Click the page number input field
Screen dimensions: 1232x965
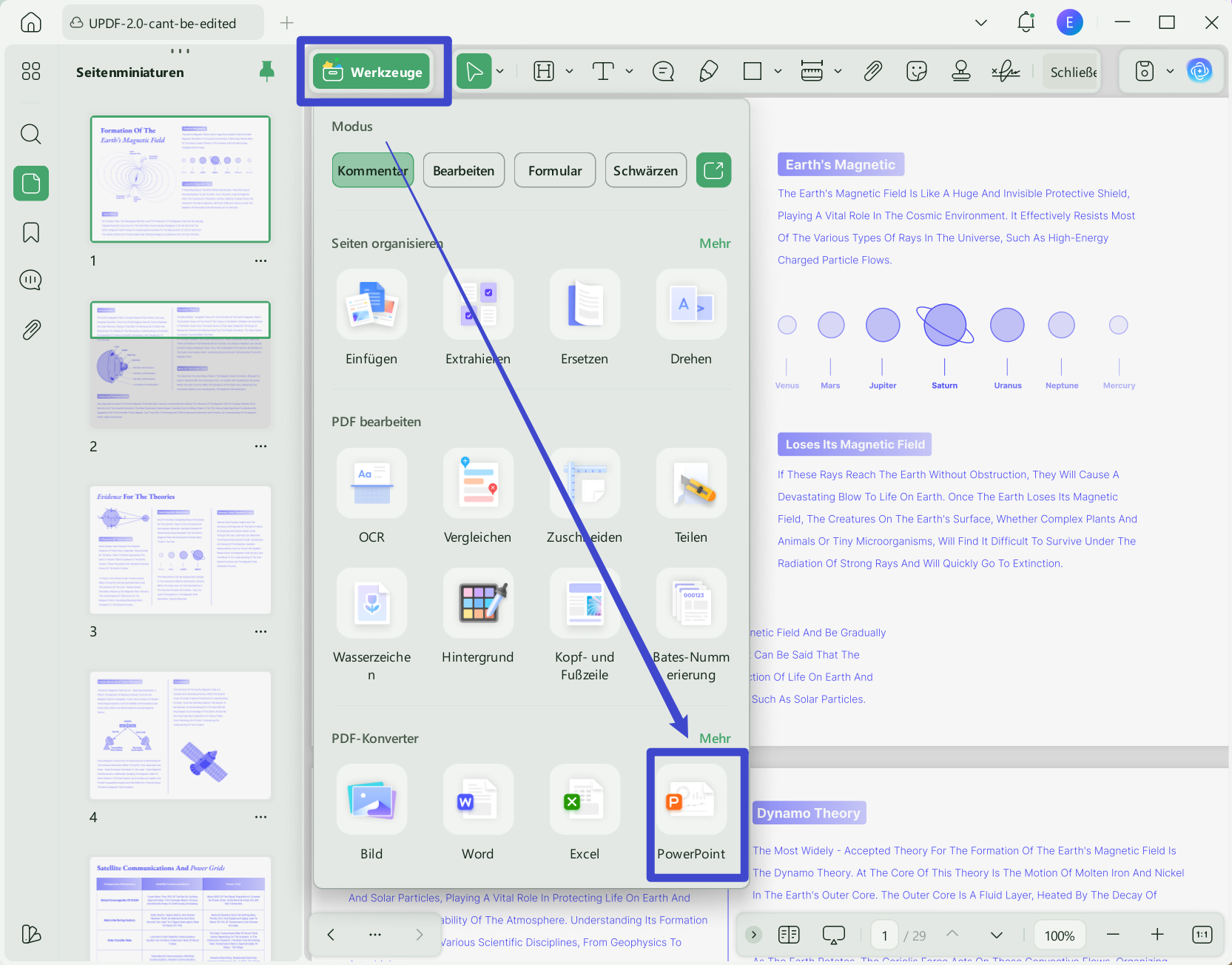pos(884,935)
